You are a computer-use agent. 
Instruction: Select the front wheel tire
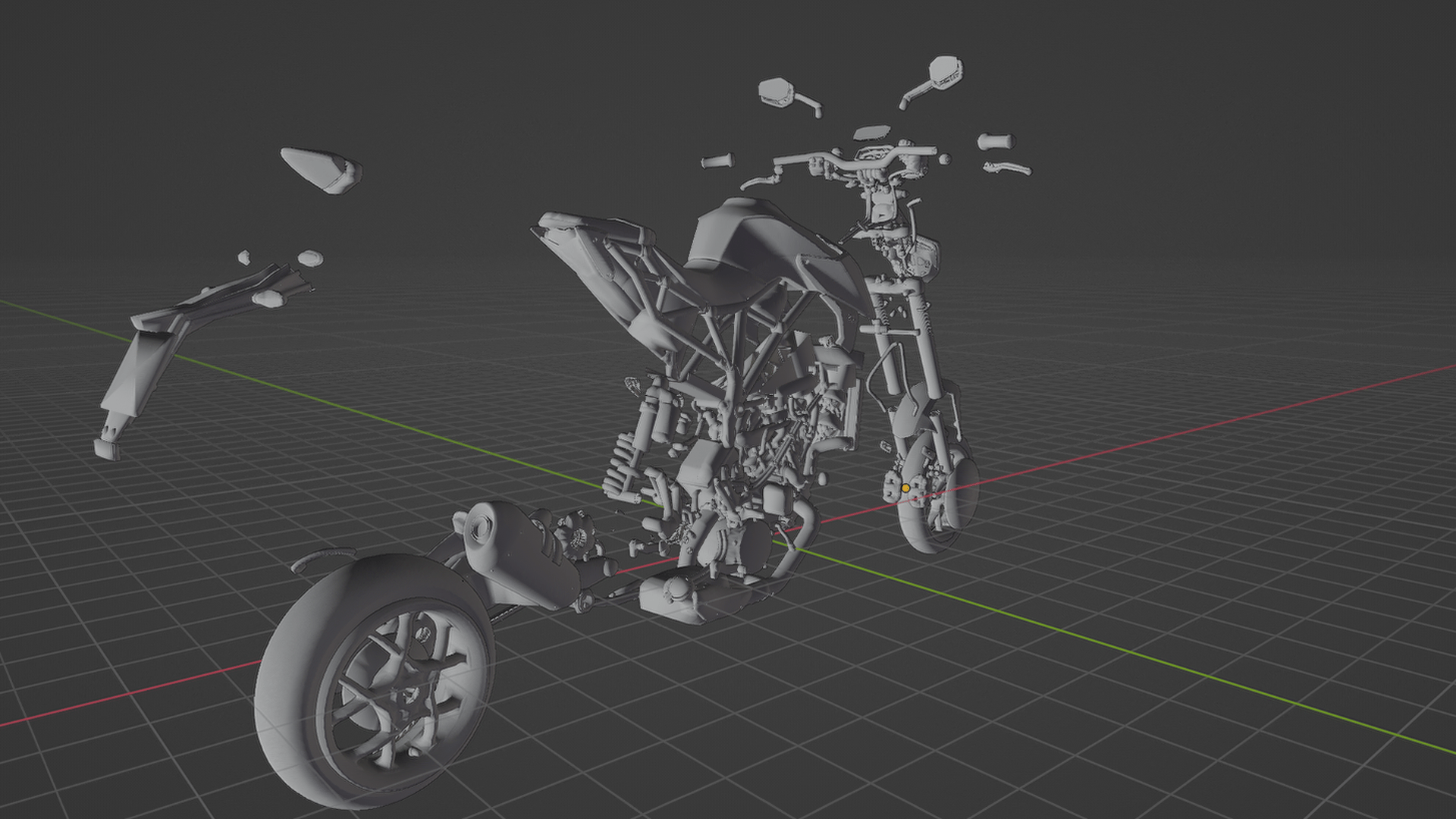click(x=914, y=523)
